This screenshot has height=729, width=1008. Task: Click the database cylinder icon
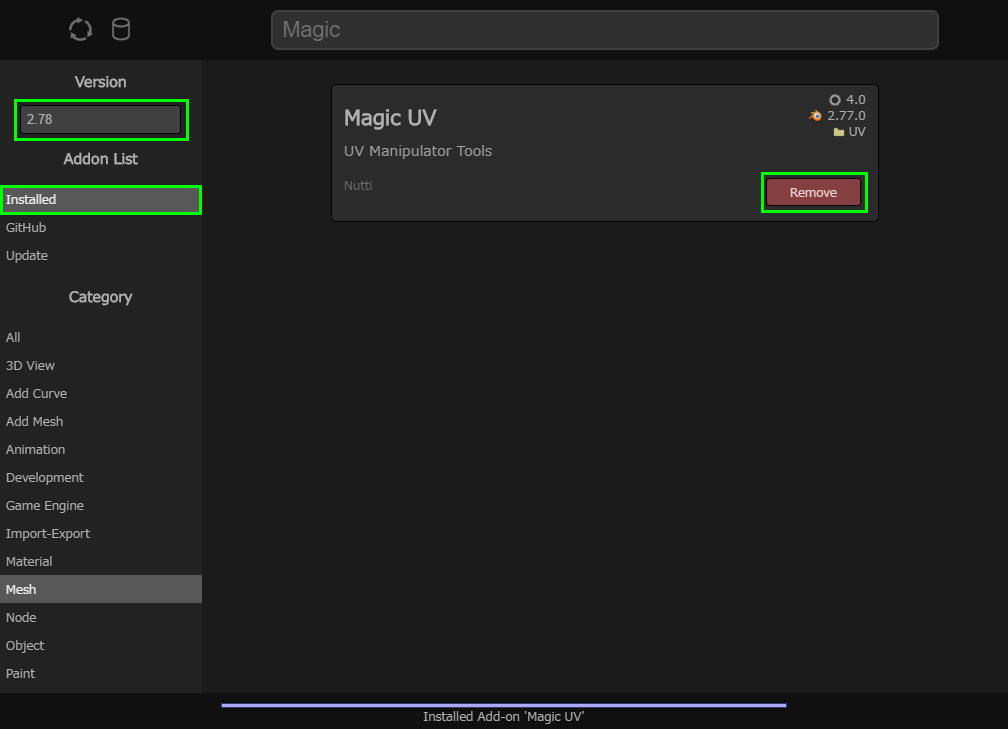pos(121,30)
